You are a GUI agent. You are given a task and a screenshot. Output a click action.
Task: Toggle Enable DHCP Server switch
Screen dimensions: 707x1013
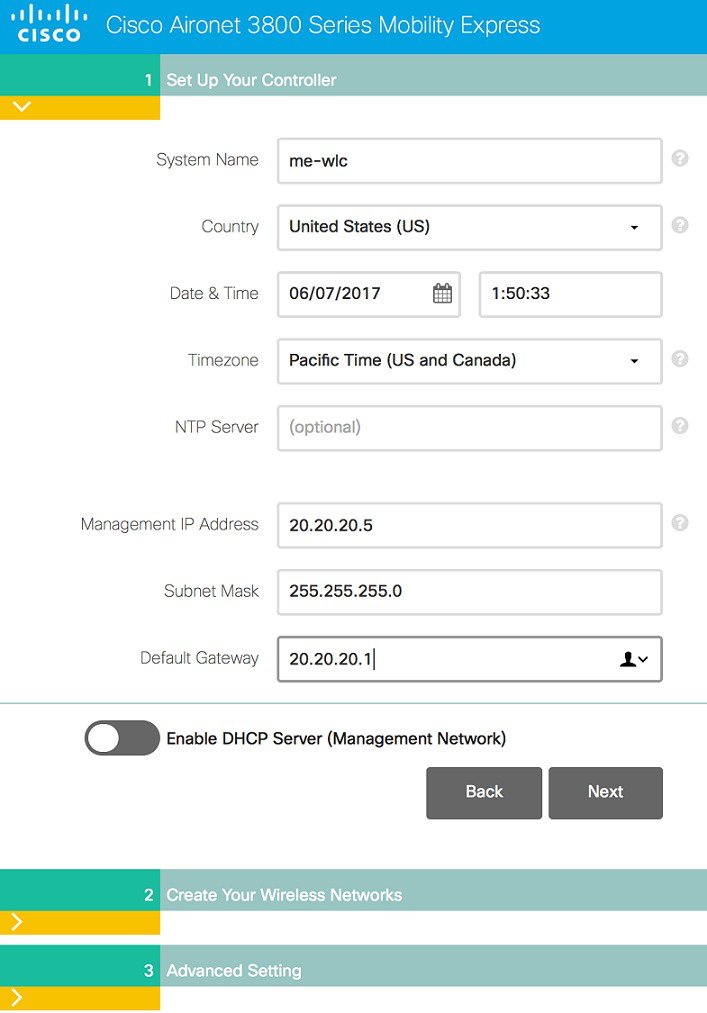coord(121,738)
